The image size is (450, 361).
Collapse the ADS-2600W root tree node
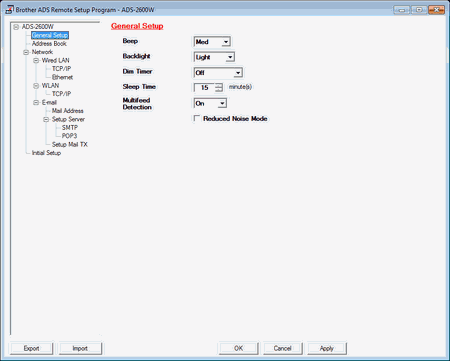(16, 27)
